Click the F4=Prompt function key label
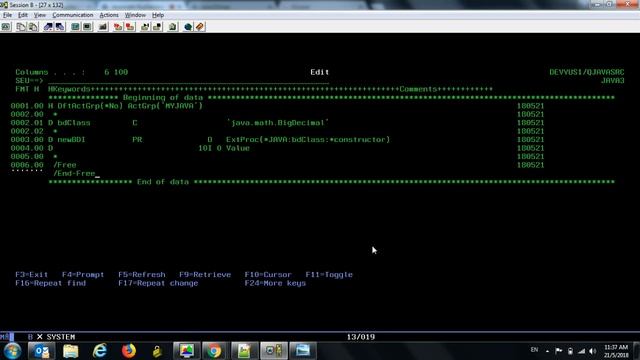Viewport: 640px width, 360px height. pyautogui.click(x=83, y=275)
